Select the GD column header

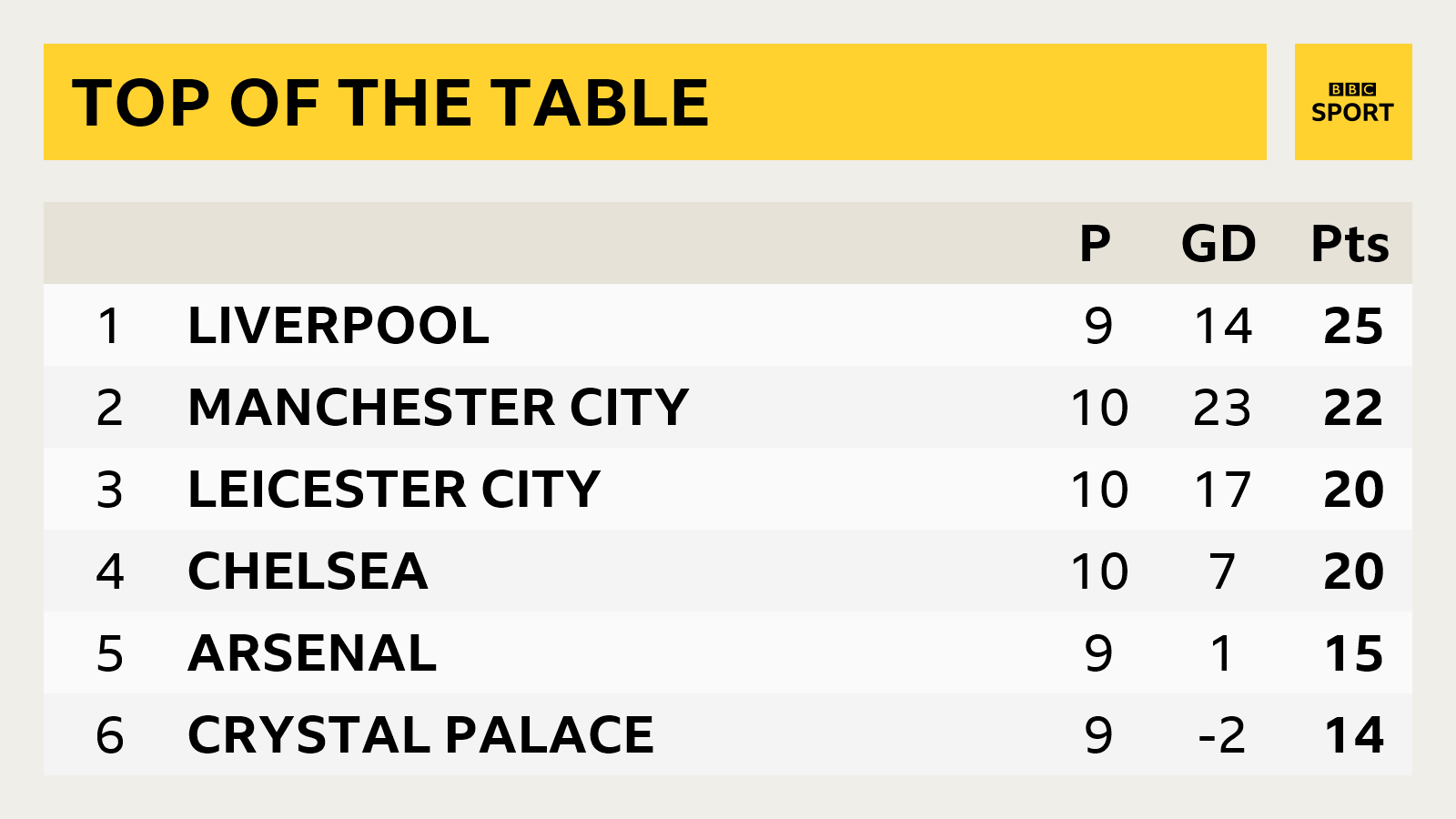[1218, 244]
